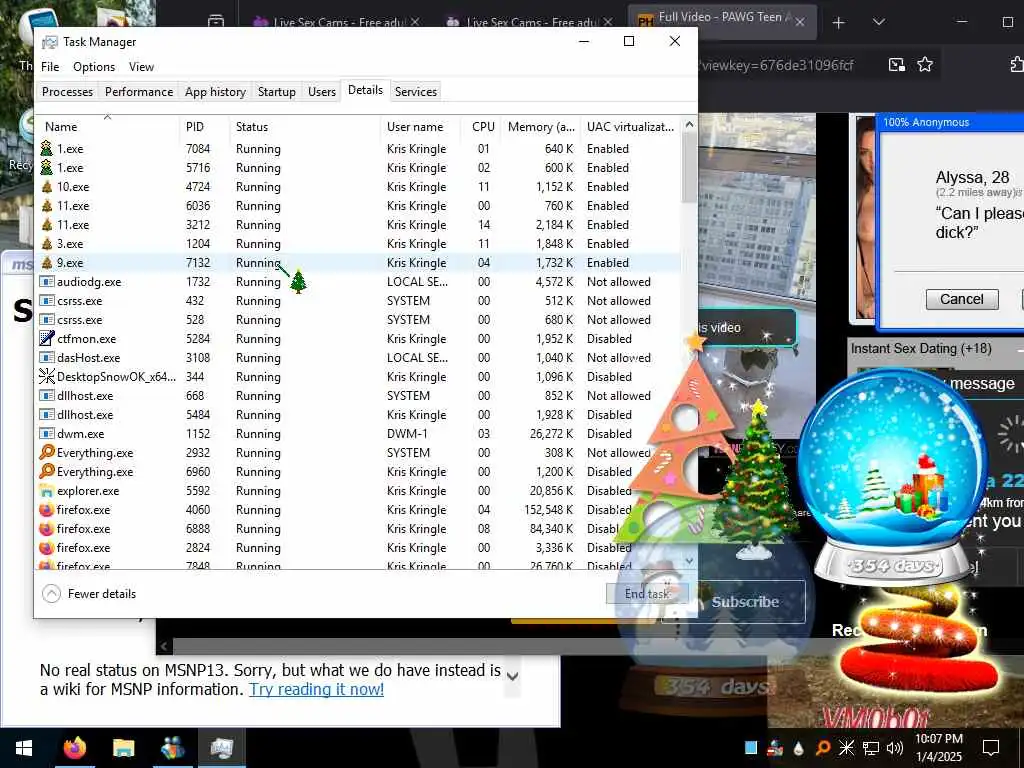
Task: Select the audiodg.exe process
Action: (x=359, y=281)
